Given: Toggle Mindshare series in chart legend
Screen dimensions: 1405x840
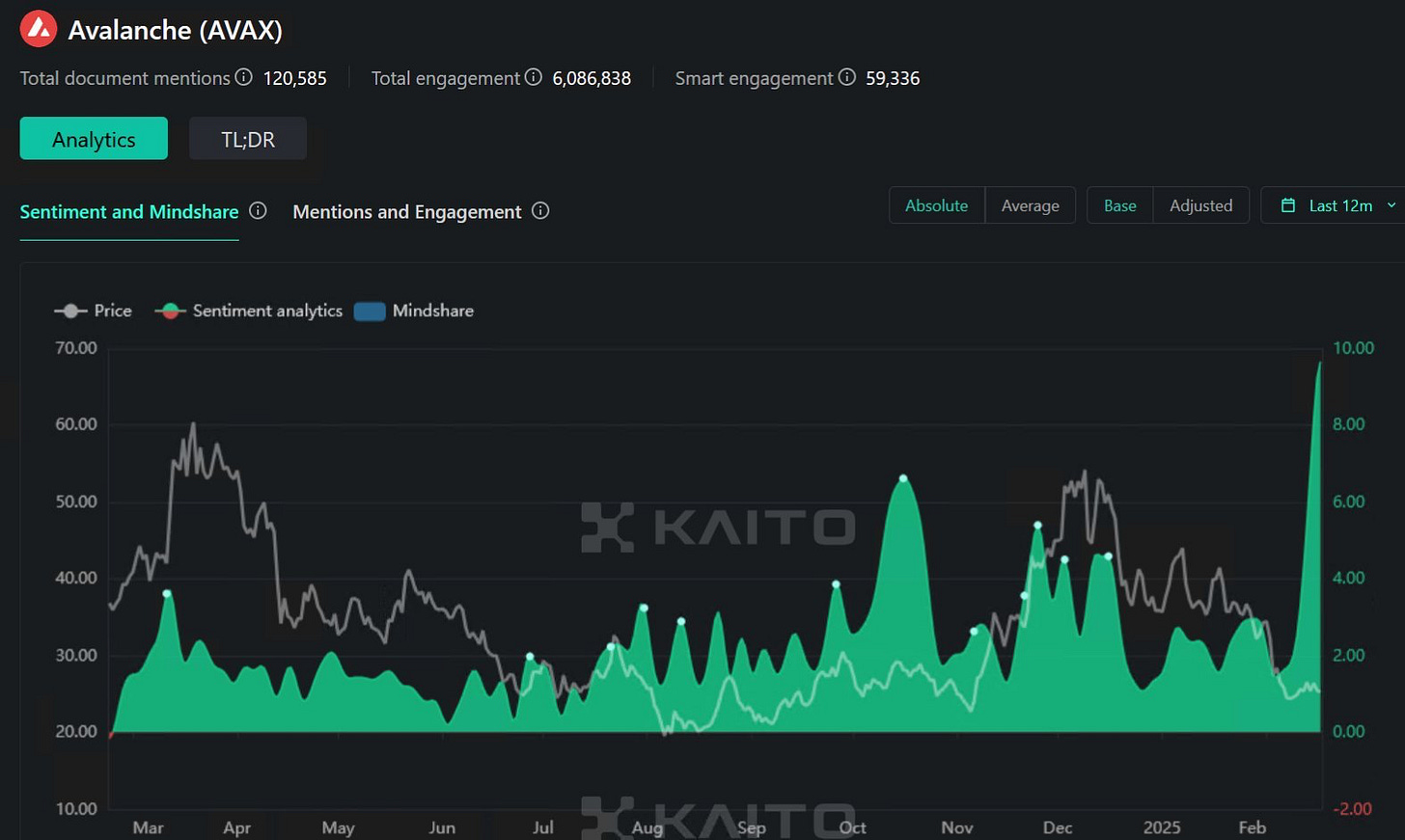Looking at the screenshot, I should [414, 311].
